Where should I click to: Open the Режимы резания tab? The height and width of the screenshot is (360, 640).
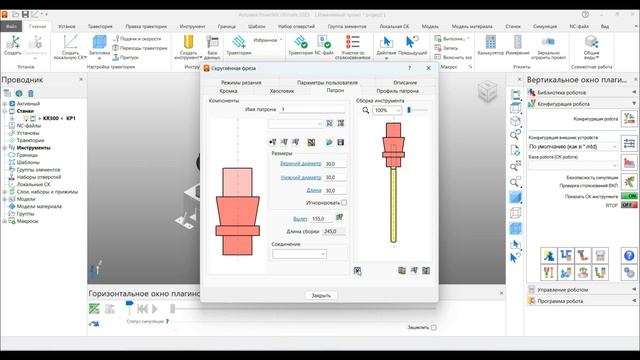241,82
